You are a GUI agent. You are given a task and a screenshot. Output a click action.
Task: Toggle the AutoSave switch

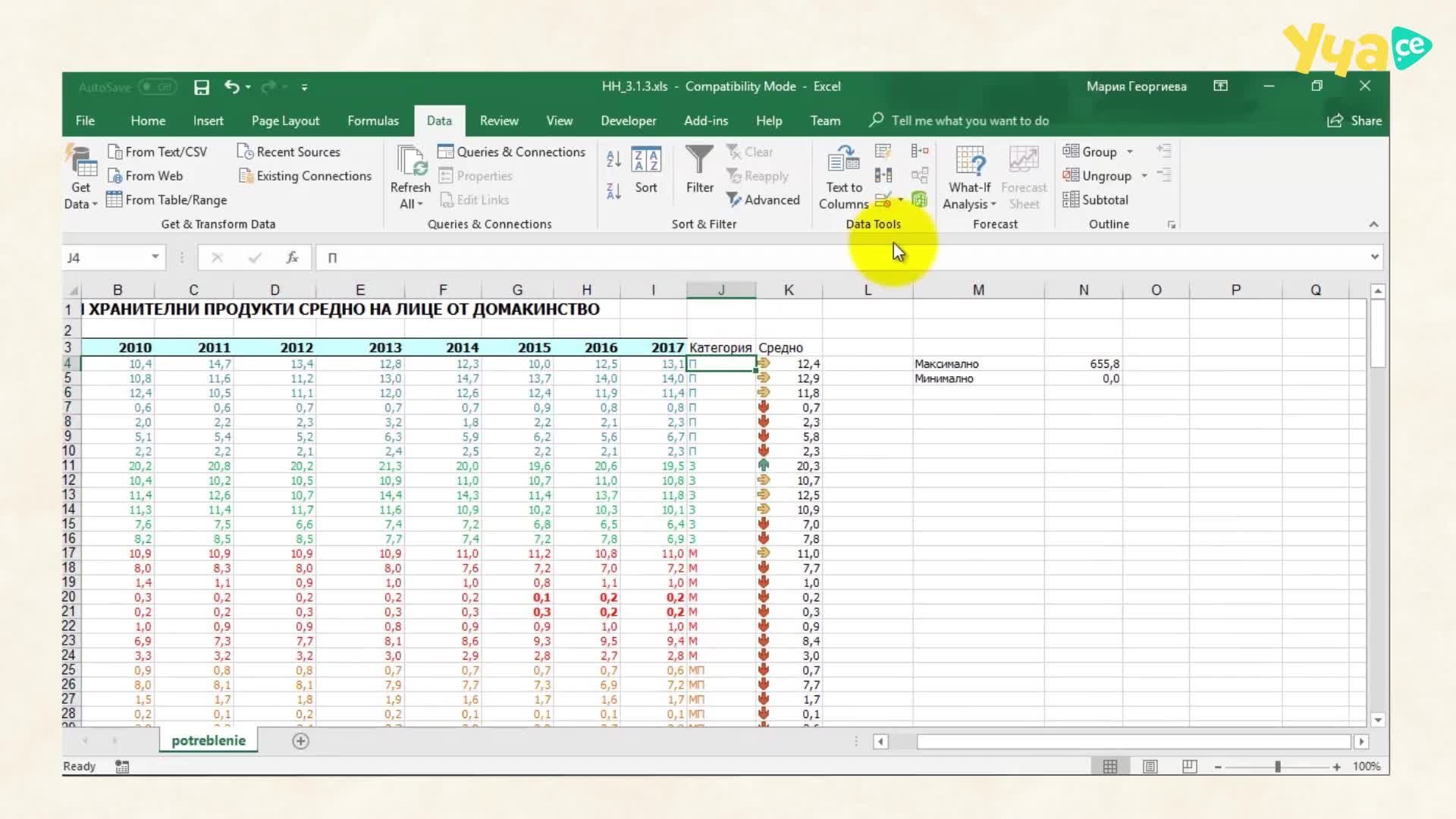(158, 87)
